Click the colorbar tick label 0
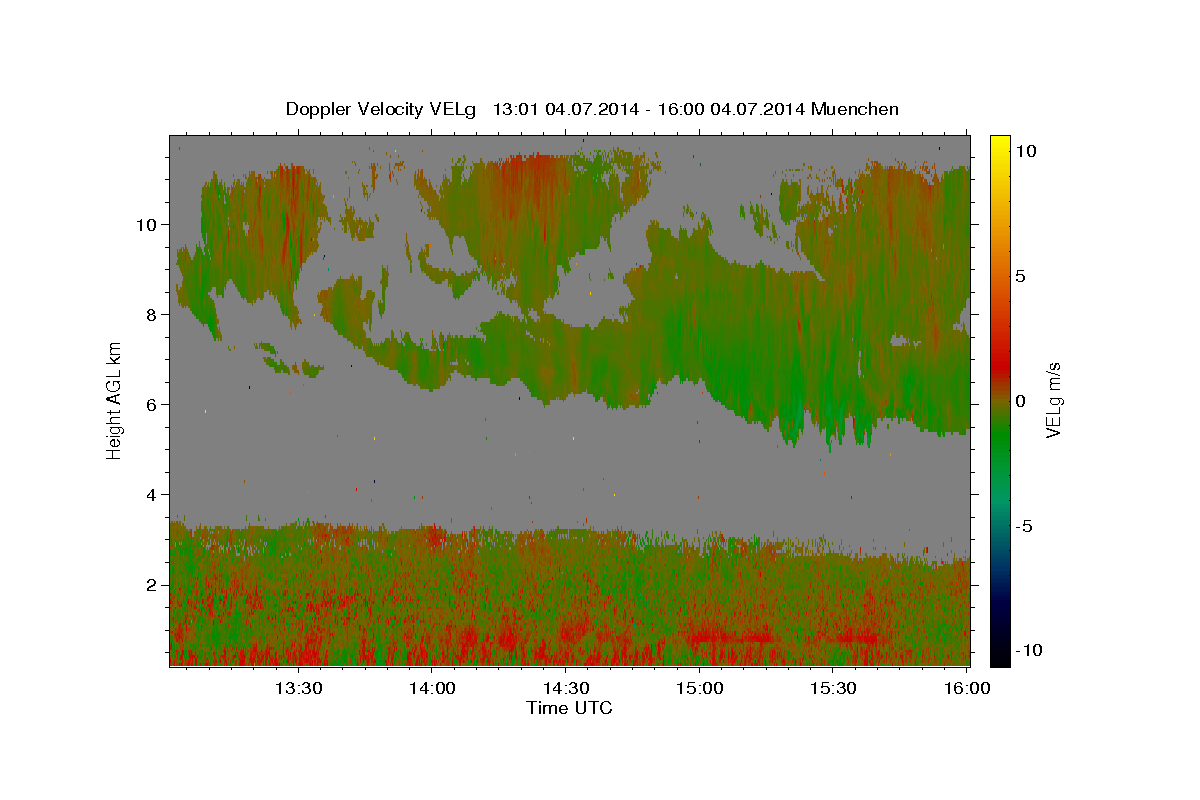 (1020, 401)
